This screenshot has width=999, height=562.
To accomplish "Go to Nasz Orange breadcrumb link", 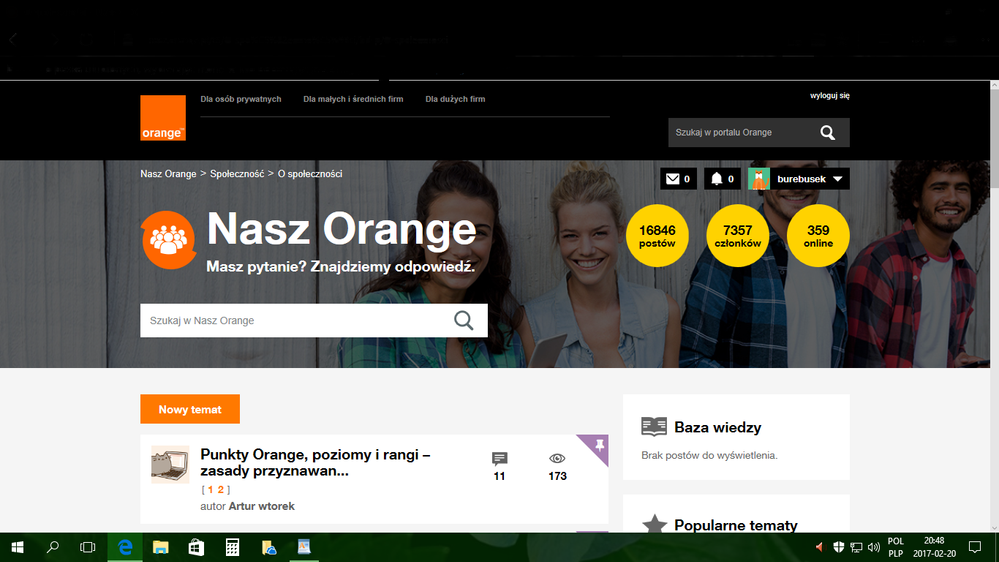I will tap(168, 174).
